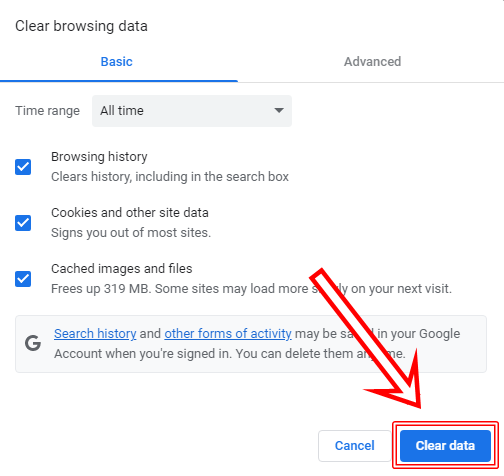Open the All time range dropdown
The height and width of the screenshot is (476, 504).
tap(192, 111)
